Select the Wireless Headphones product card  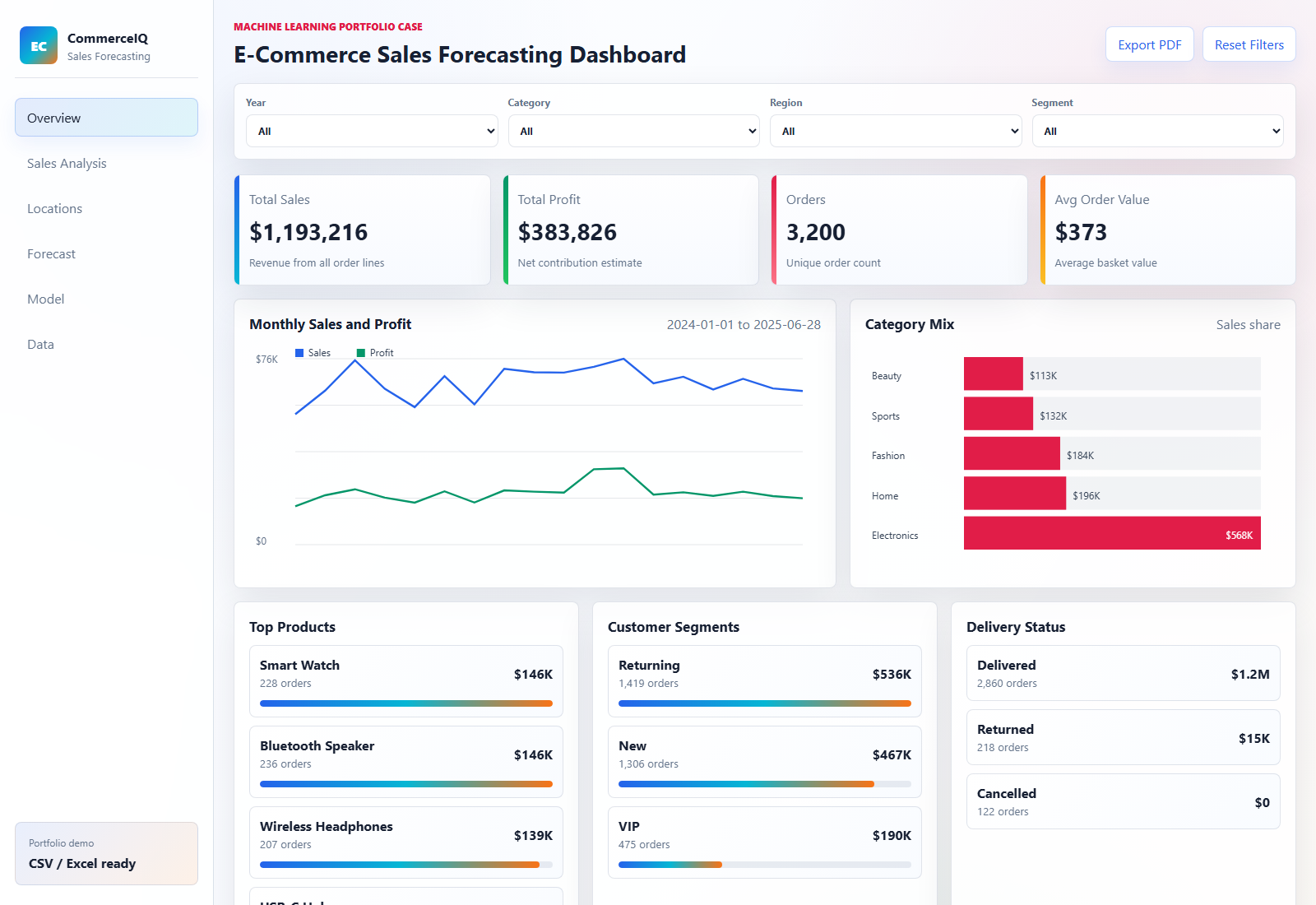[x=406, y=842]
